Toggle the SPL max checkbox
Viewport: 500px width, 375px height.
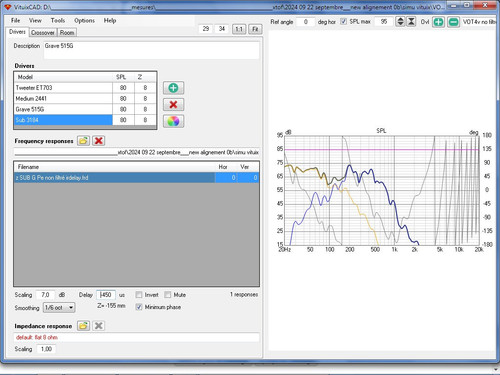pyautogui.click(x=343, y=21)
